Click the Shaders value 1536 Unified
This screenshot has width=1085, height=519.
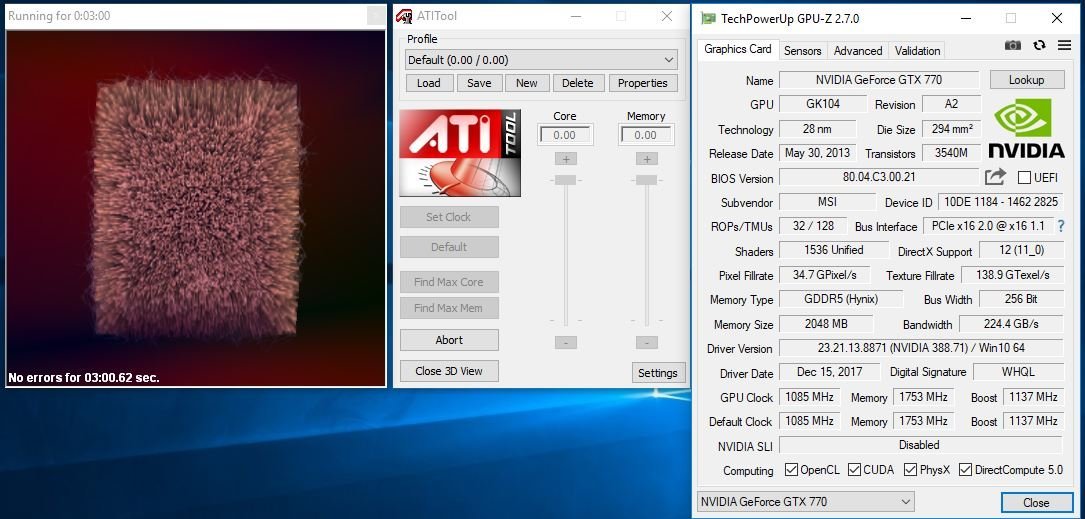[834, 250]
